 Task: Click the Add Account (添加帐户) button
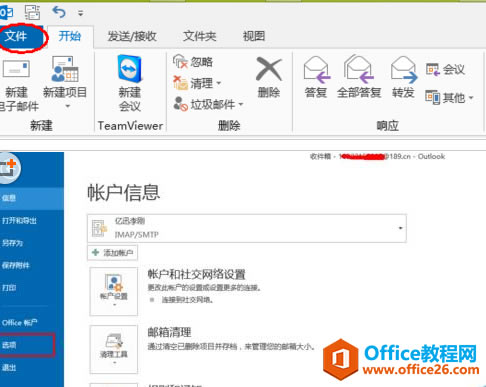(x=113, y=253)
